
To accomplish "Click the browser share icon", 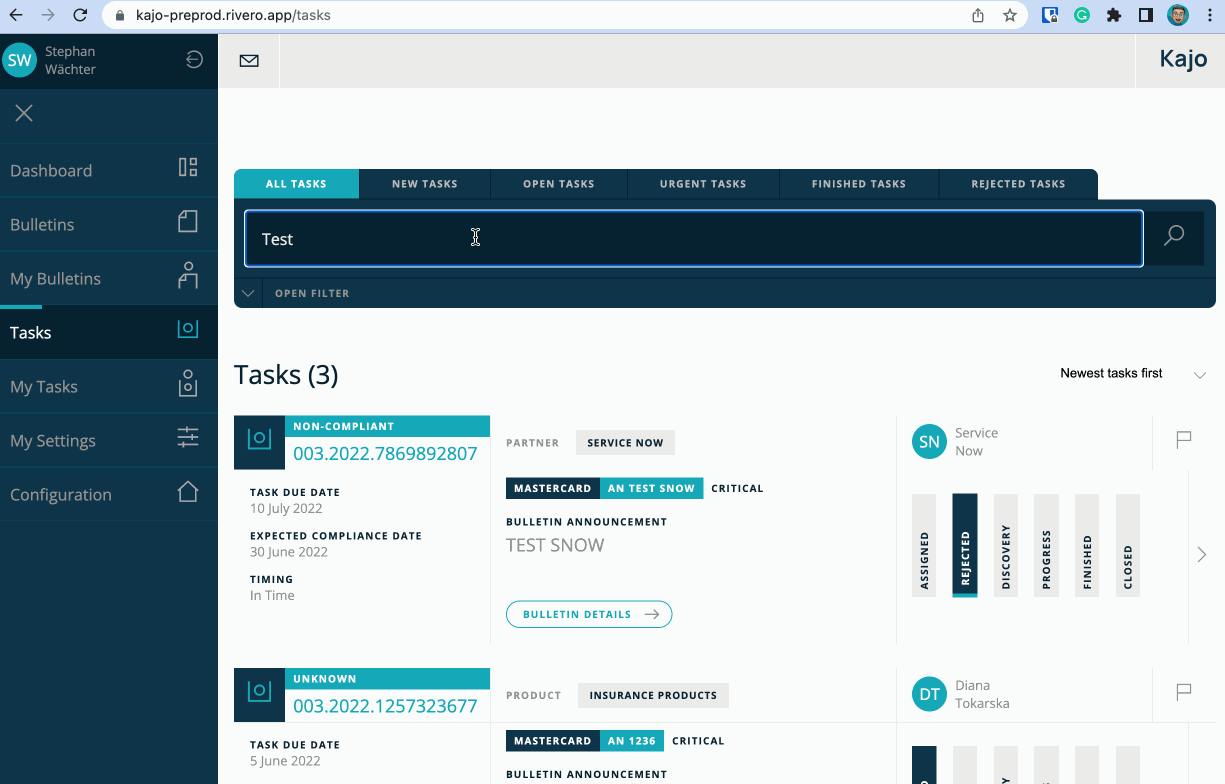I will click(x=978, y=15).
